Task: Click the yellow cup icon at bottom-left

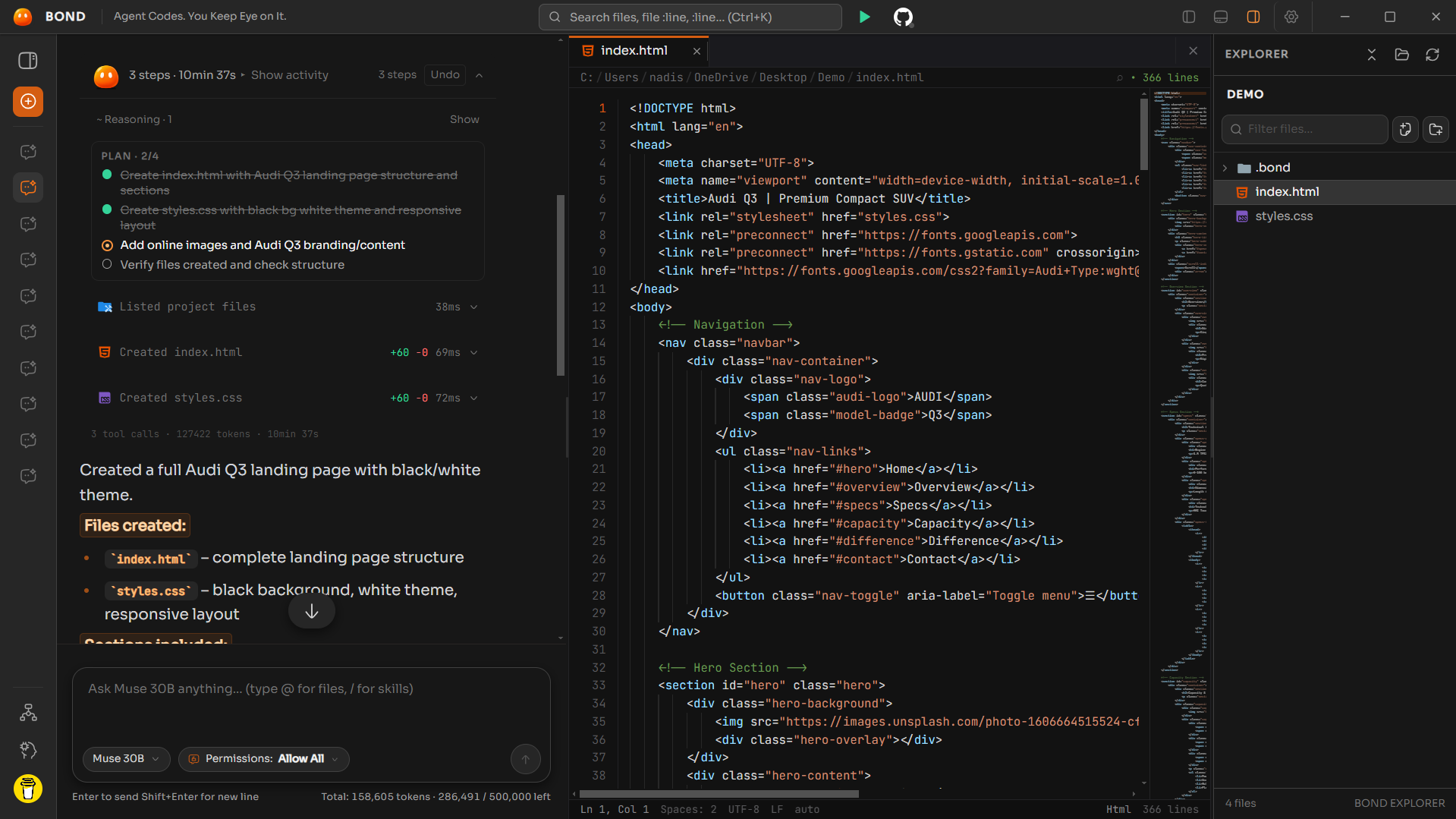Action: point(28,789)
